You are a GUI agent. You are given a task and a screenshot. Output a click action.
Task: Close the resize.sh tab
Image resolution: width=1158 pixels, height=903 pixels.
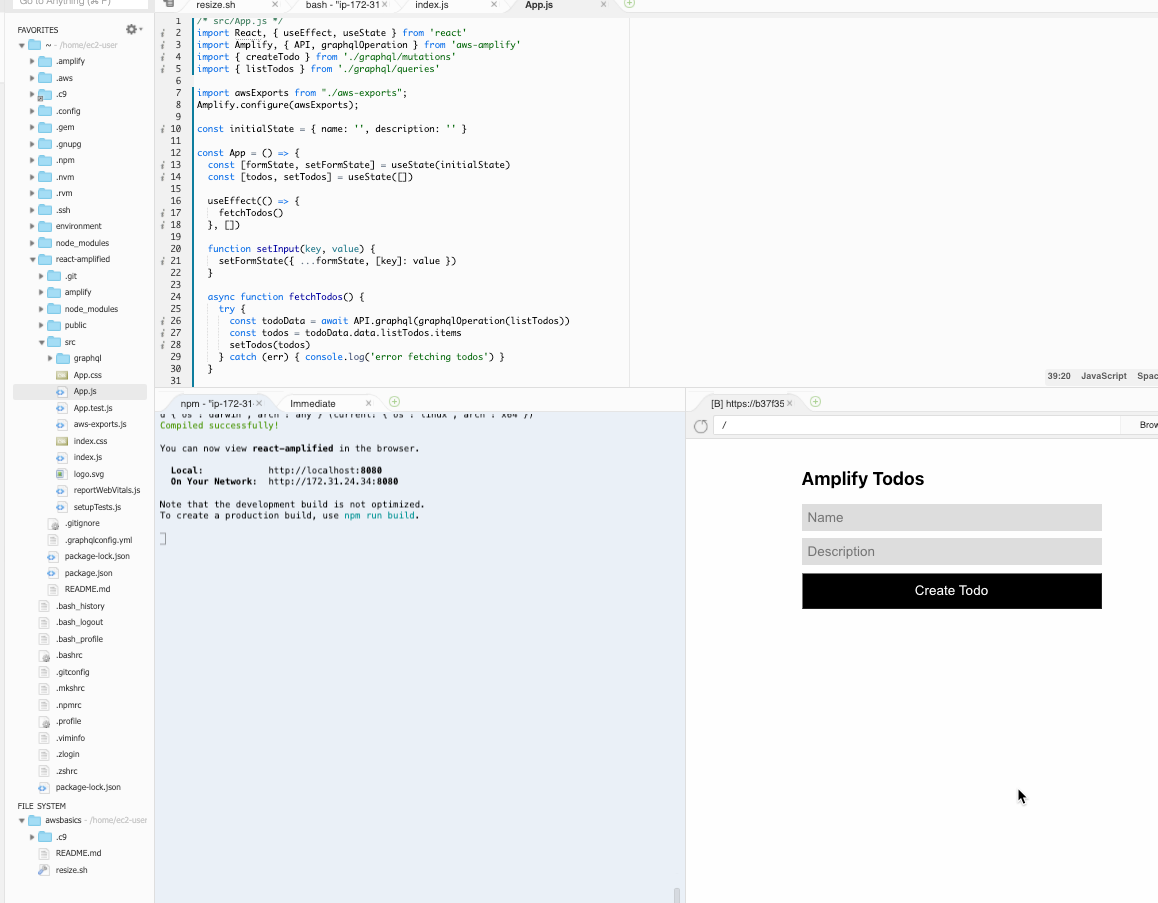(275, 4)
